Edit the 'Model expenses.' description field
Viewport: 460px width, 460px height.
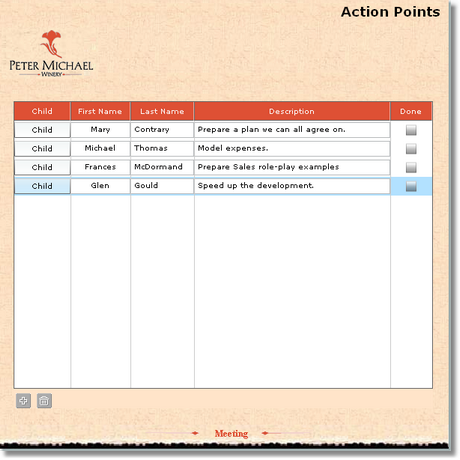tap(292, 149)
